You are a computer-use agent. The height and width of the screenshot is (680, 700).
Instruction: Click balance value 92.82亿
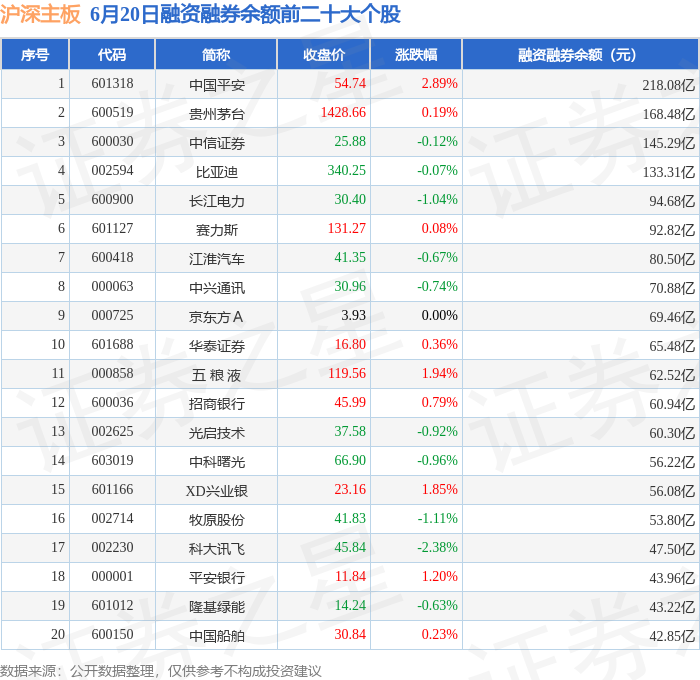(672, 230)
